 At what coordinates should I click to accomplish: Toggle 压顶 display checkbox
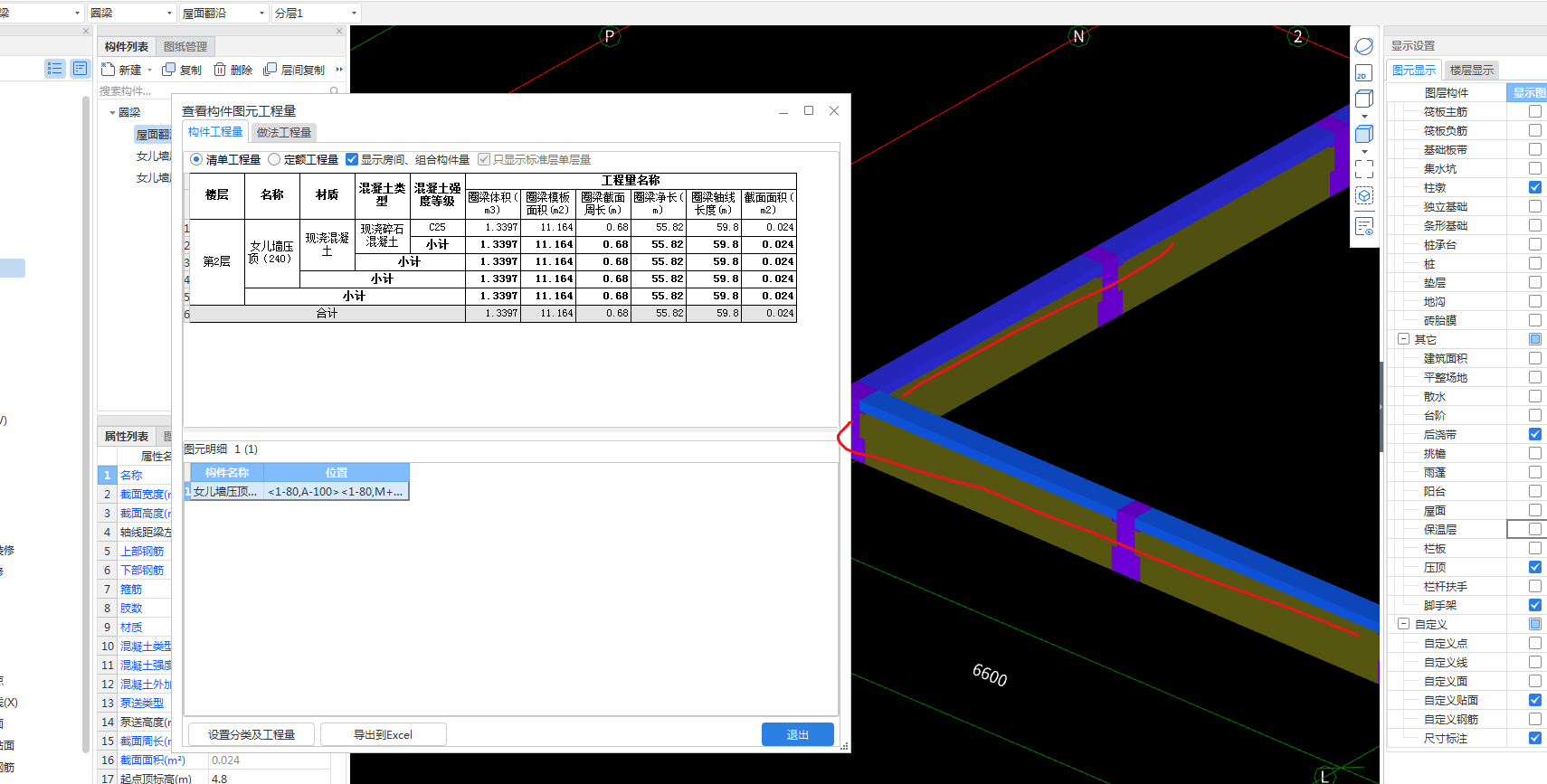tap(1535, 567)
